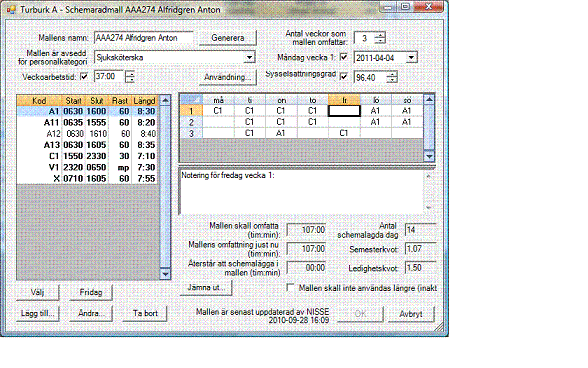Enable Mallen skall inte användas längre checkbox
This screenshot has width=588, height=368.
tap(290, 288)
